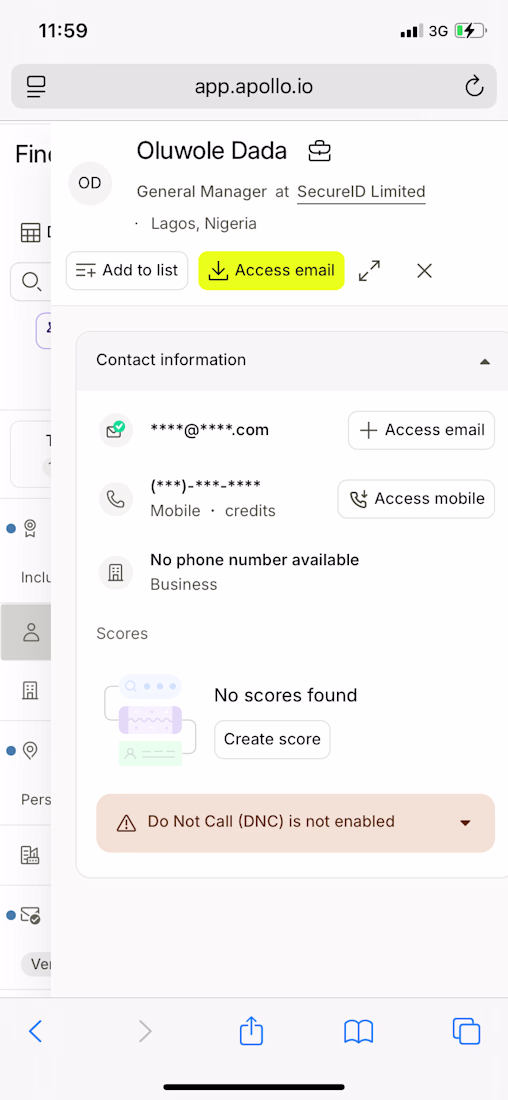508x1100 pixels.
Task: Open Safari page settings menu icon
Action: point(36,87)
